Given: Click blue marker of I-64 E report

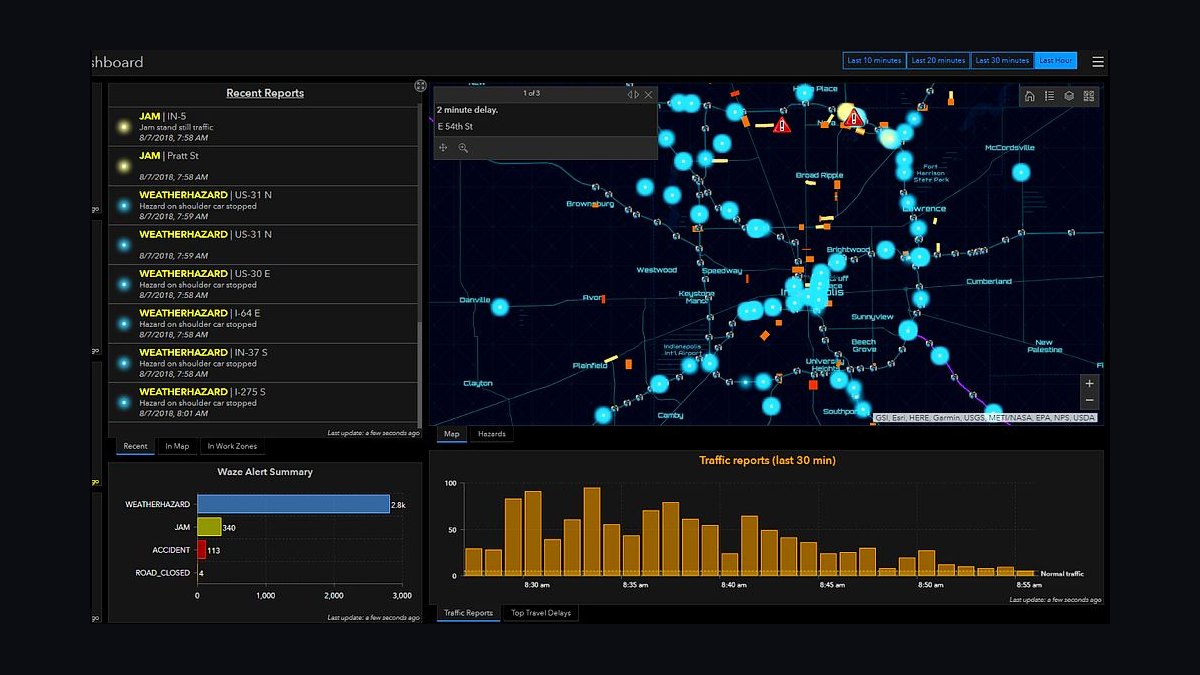Looking at the screenshot, I should pos(124,324).
